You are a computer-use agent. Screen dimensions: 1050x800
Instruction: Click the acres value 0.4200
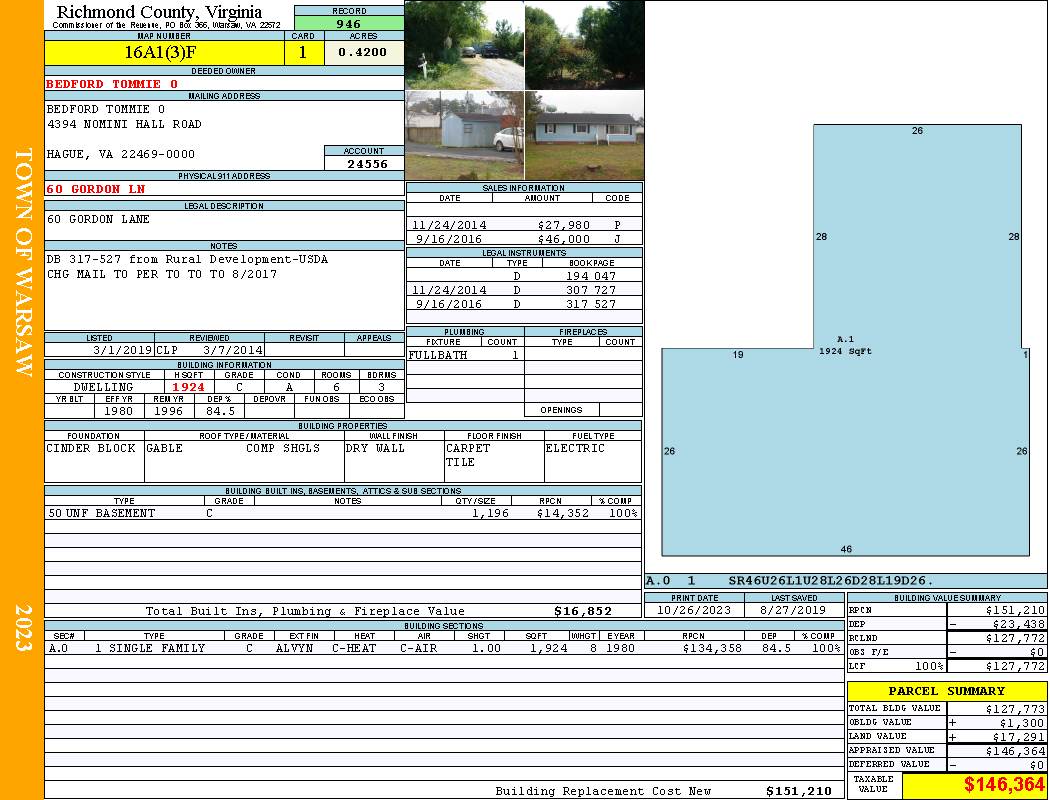(x=363, y=53)
